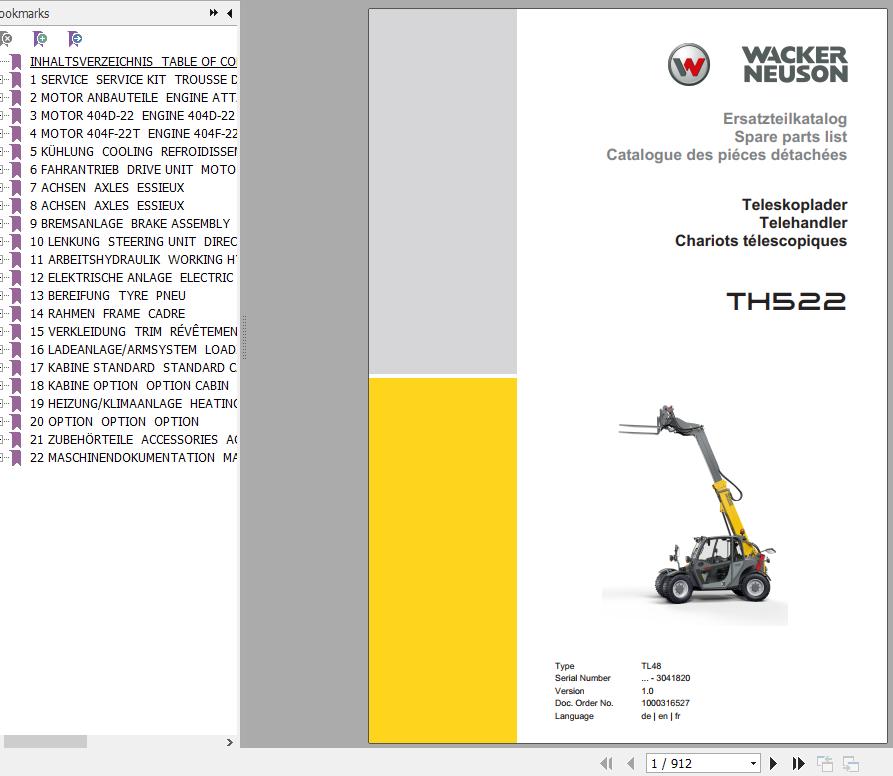Screen dimensions: 893x776
Task: Expand the 2 MOTOR ANBAUTEILE bookmark
Action: (x=2, y=98)
